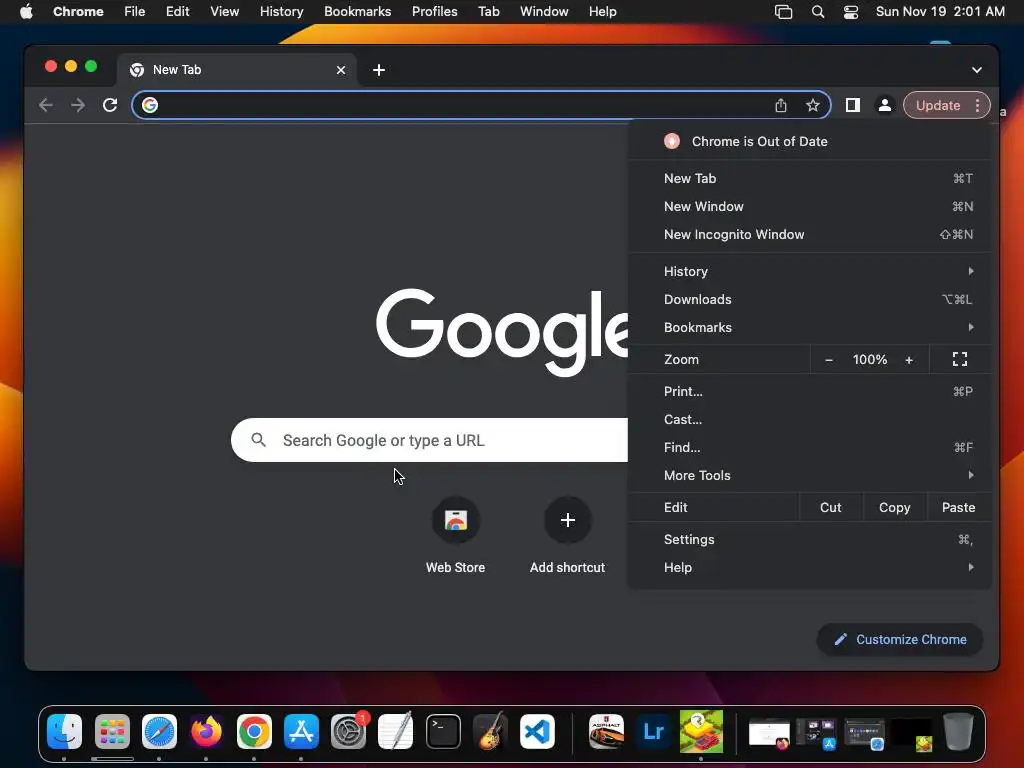Select Print... in the menu
This screenshot has height=768, width=1024.
coord(810,391)
